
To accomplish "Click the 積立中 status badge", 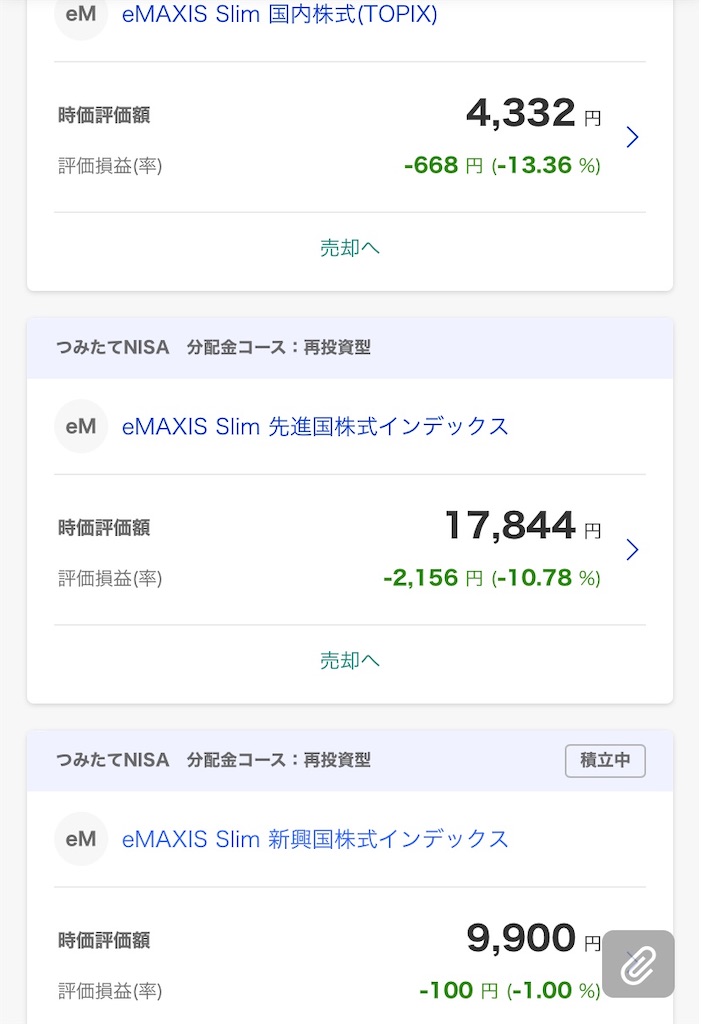I will click(605, 761).
